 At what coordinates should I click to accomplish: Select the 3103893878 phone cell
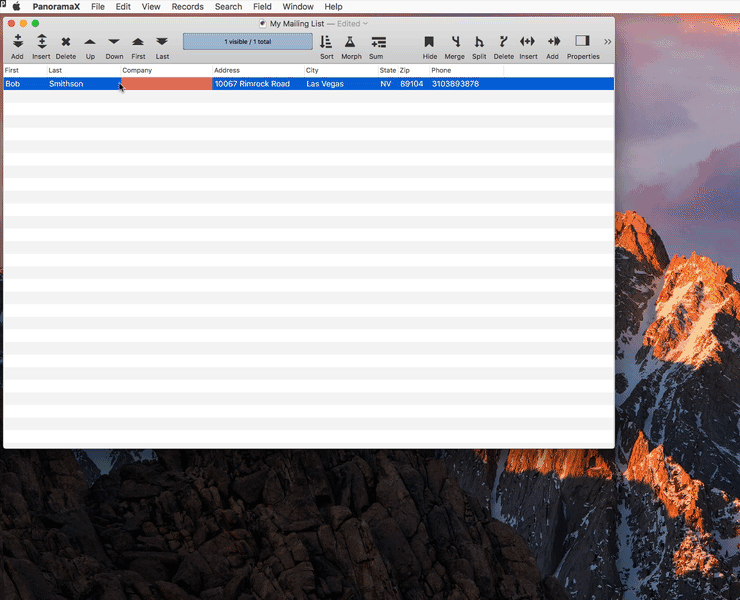(x=466, y=84)
